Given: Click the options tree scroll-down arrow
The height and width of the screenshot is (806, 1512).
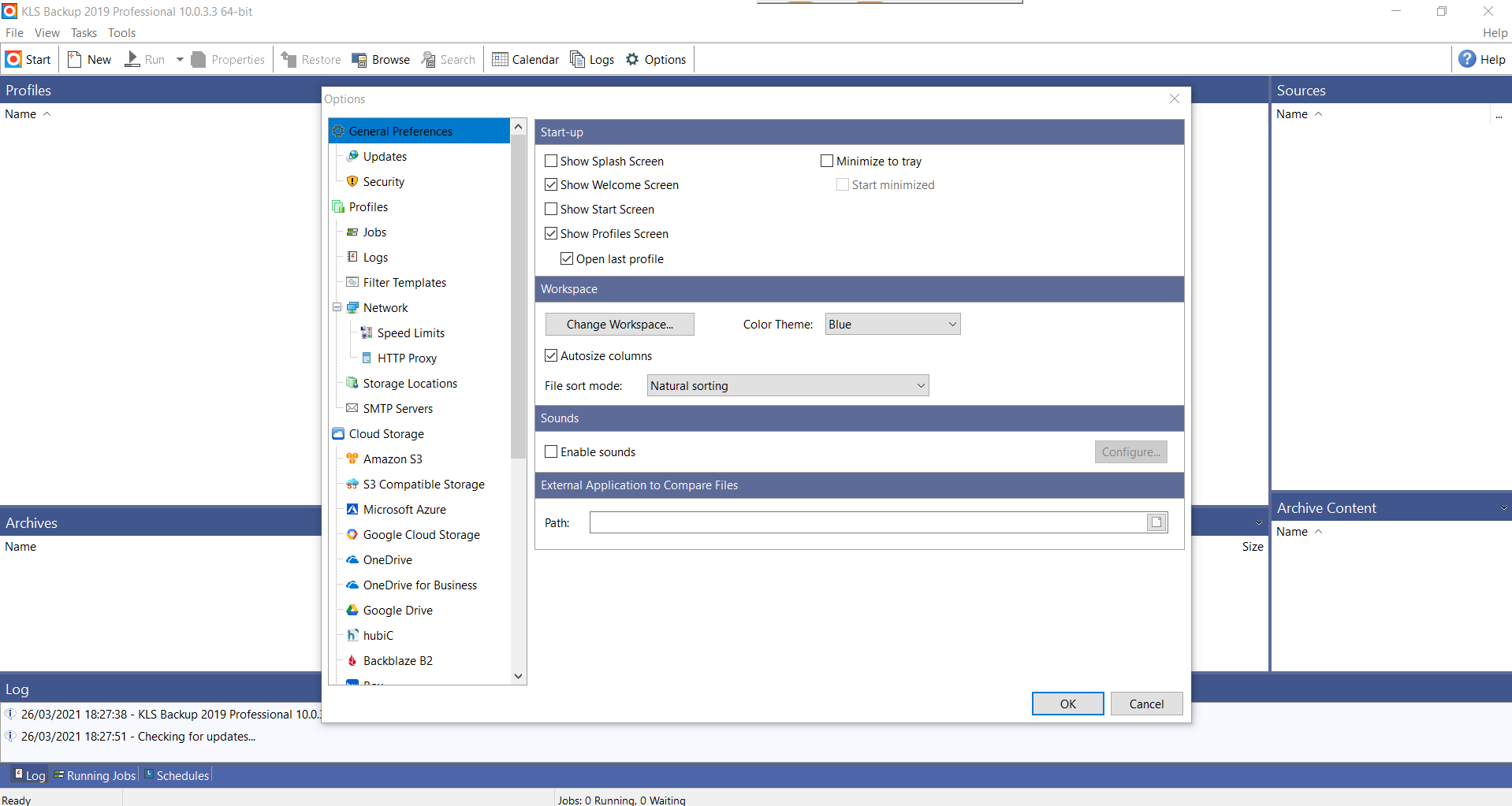Looking at the screenshot, I should 518,676.
